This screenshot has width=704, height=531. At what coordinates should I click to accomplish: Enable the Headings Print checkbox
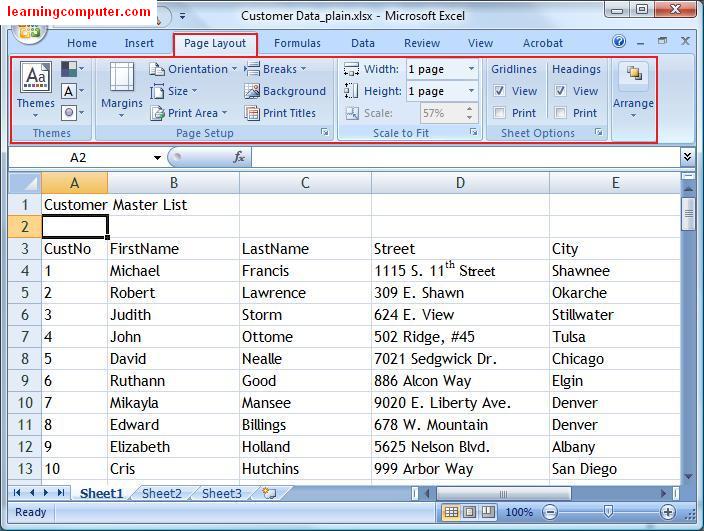click(x=561, y=113)
